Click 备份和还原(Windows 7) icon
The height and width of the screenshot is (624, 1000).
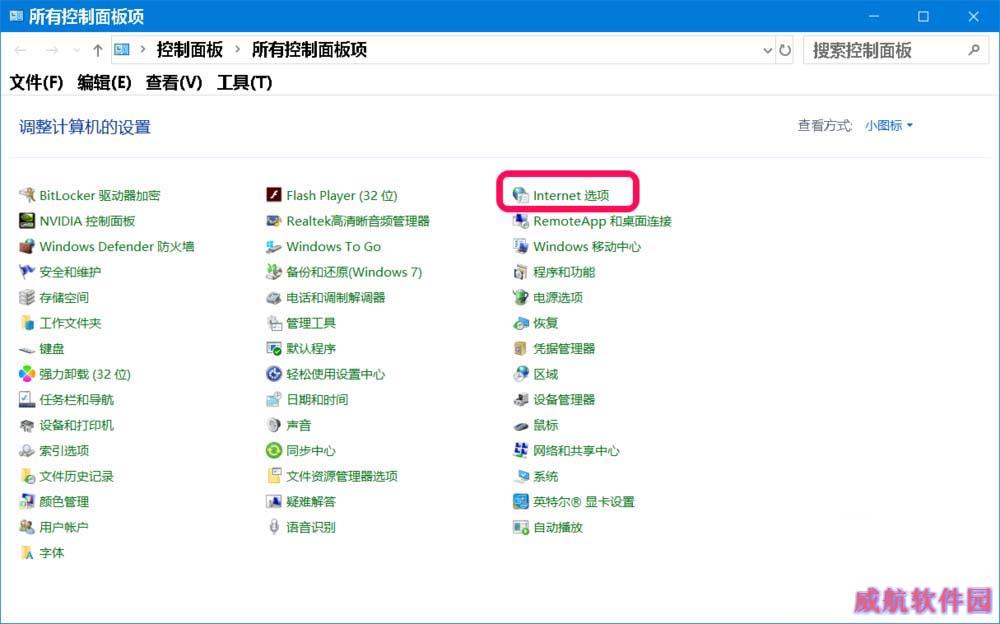(274, 272)
